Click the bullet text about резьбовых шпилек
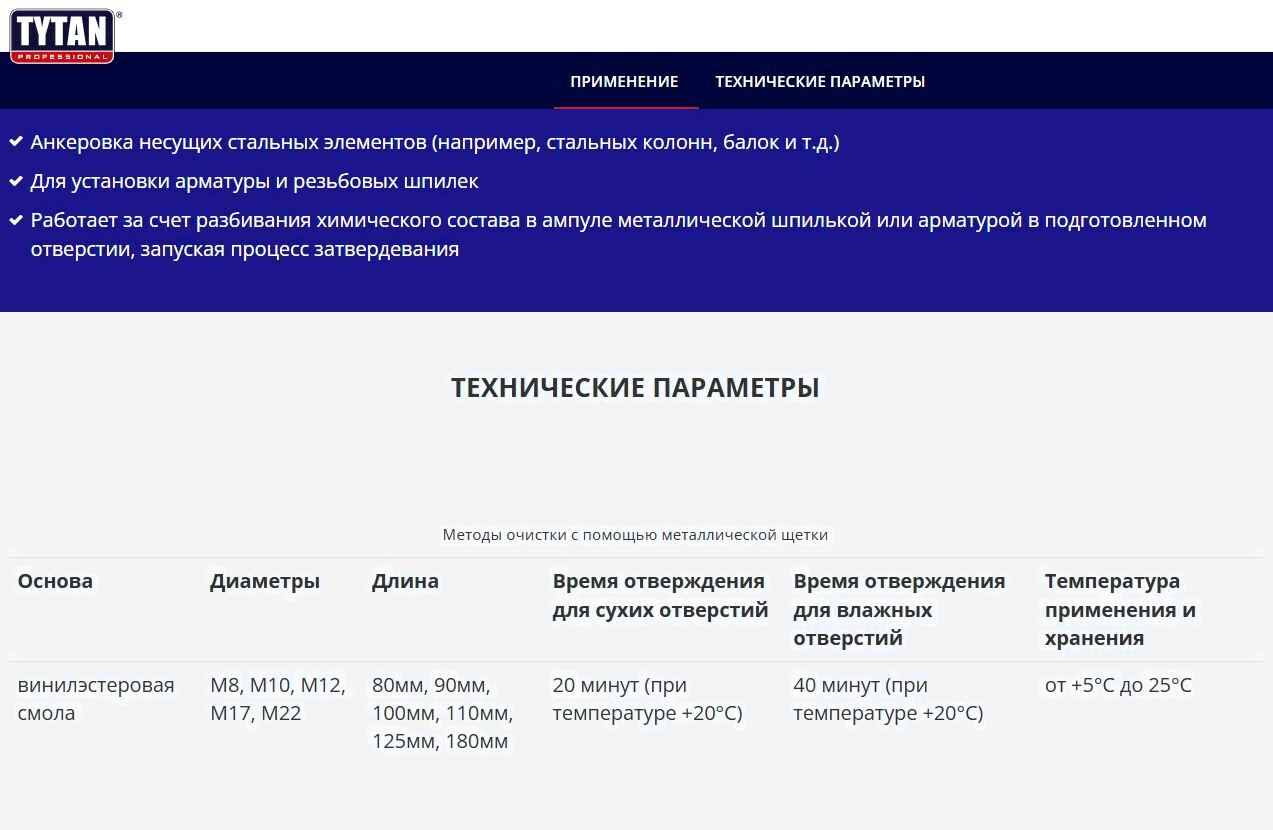This screenshot has width=1273, height=830. coord(254,181)
